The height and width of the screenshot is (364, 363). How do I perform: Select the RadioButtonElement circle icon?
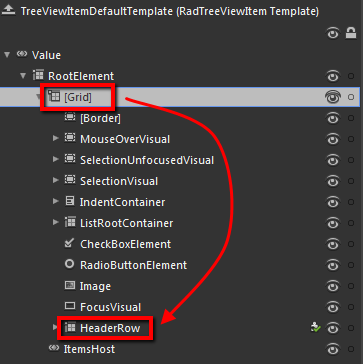[x=69, y=265]
